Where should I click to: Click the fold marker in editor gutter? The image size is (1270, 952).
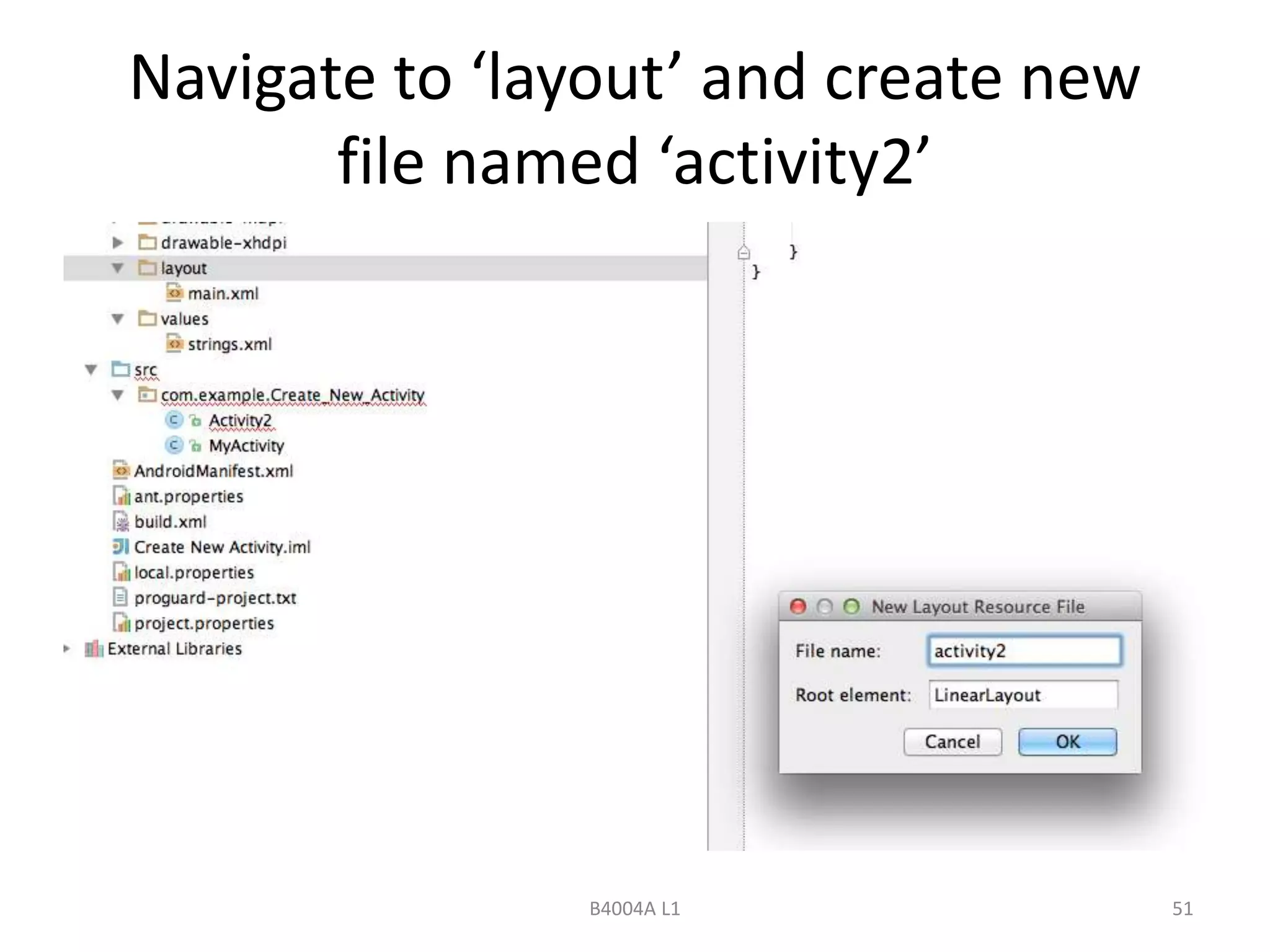744,252
